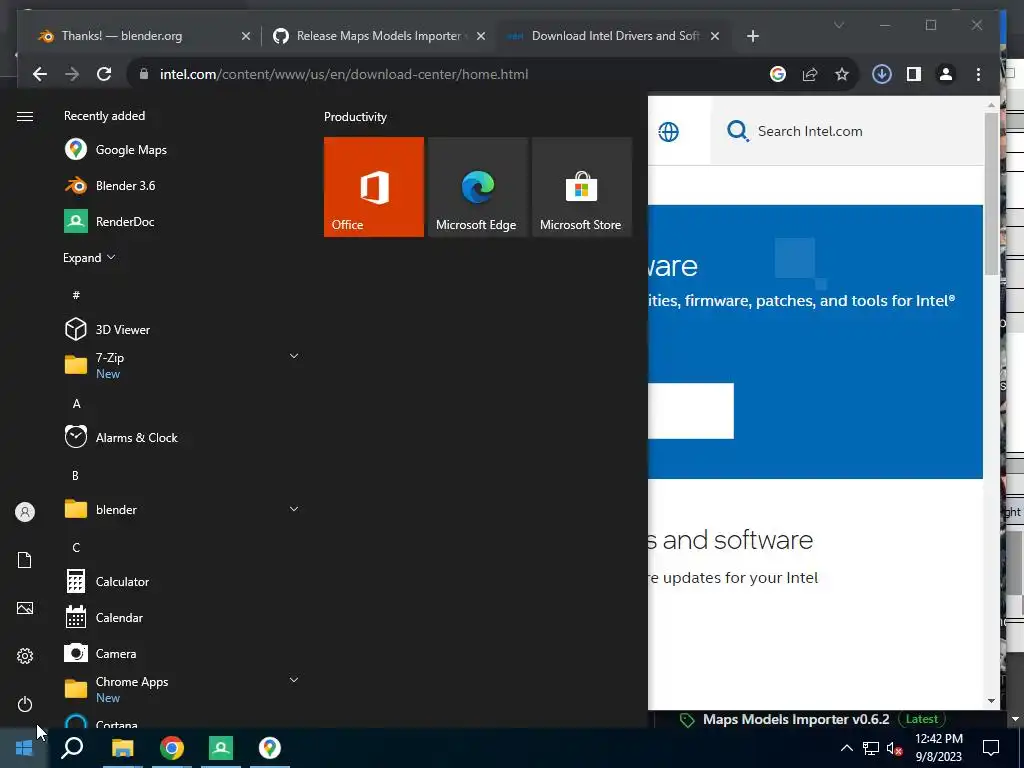Bookmark this page with the star icon

tap(842, 74)
